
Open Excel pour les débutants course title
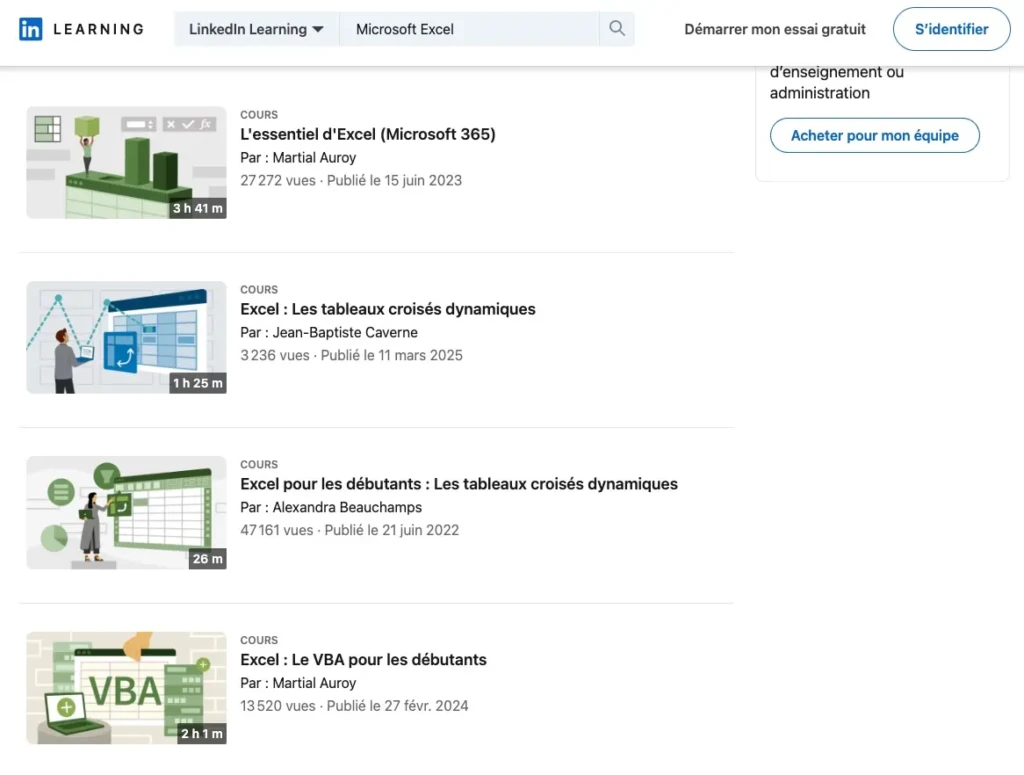[459, 484]
